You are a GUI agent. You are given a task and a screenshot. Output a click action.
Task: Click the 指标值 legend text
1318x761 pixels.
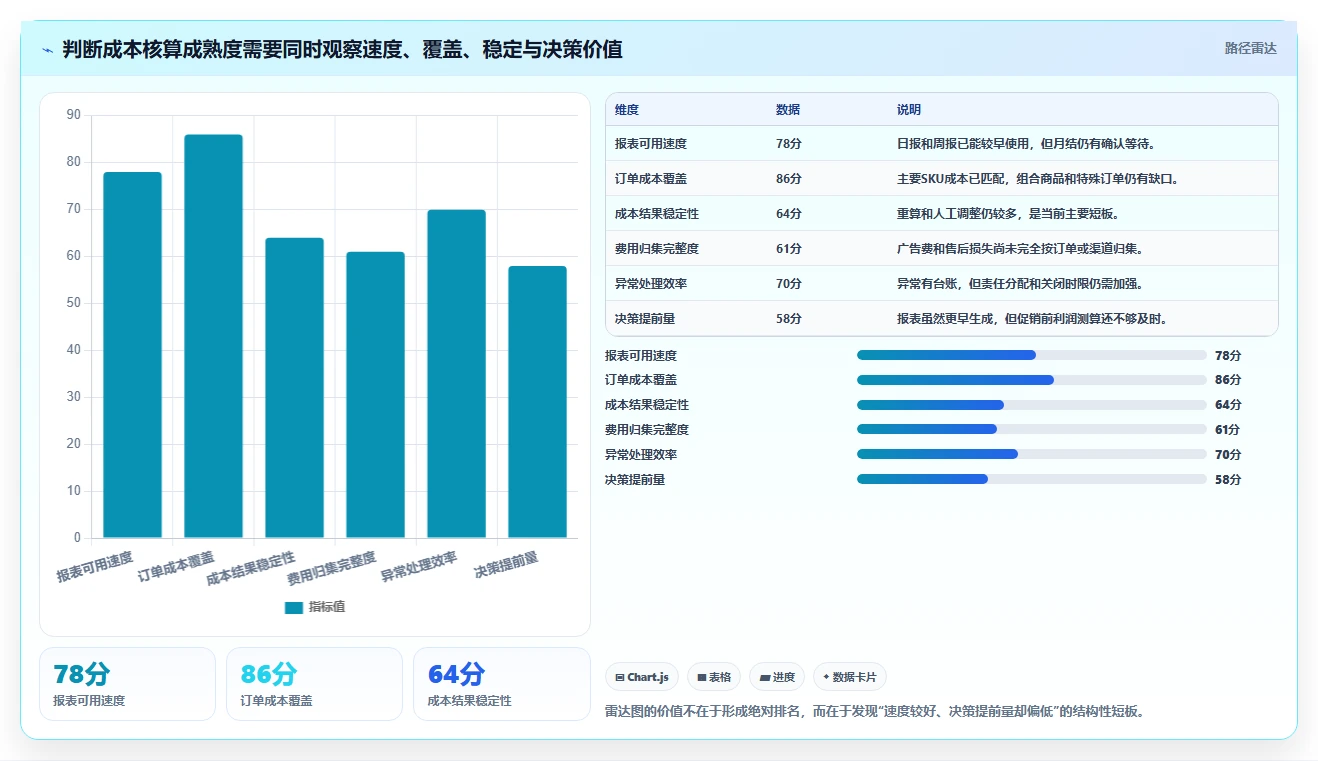327,607
